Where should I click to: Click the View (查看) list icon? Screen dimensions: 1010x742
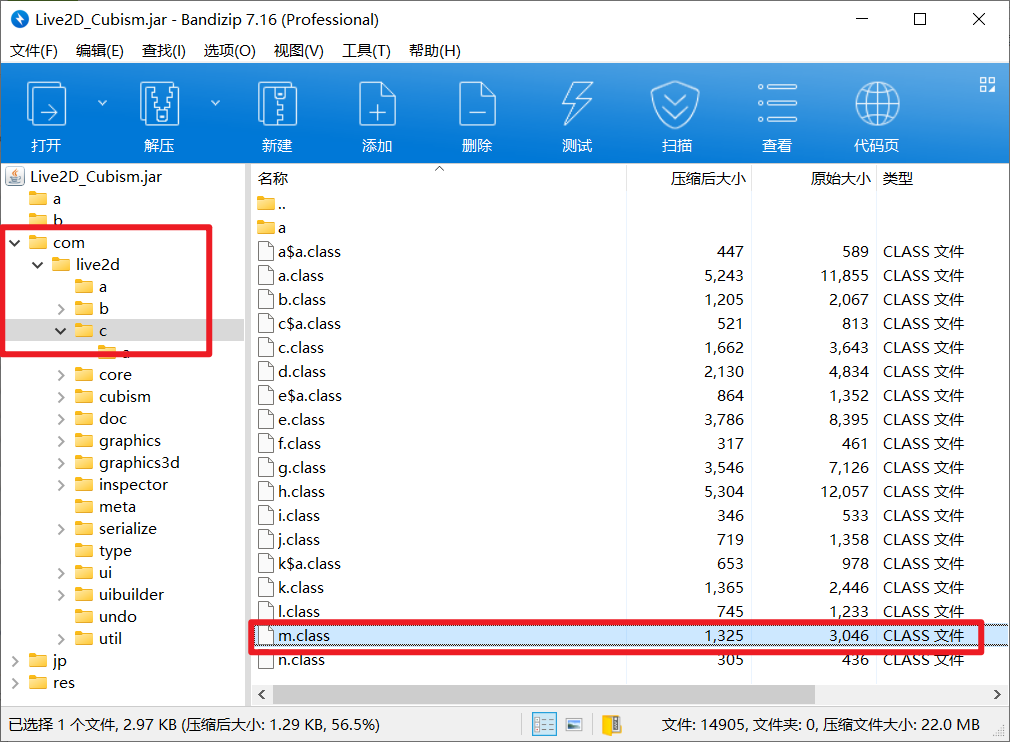pos(777,104)
